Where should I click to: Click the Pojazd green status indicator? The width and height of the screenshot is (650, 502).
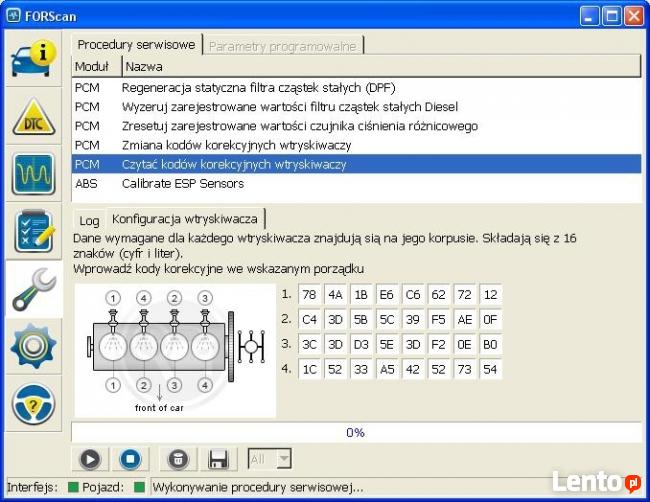140,487
